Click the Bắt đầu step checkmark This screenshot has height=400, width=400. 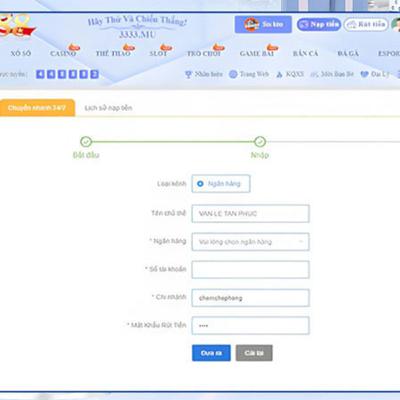point(86,142)
